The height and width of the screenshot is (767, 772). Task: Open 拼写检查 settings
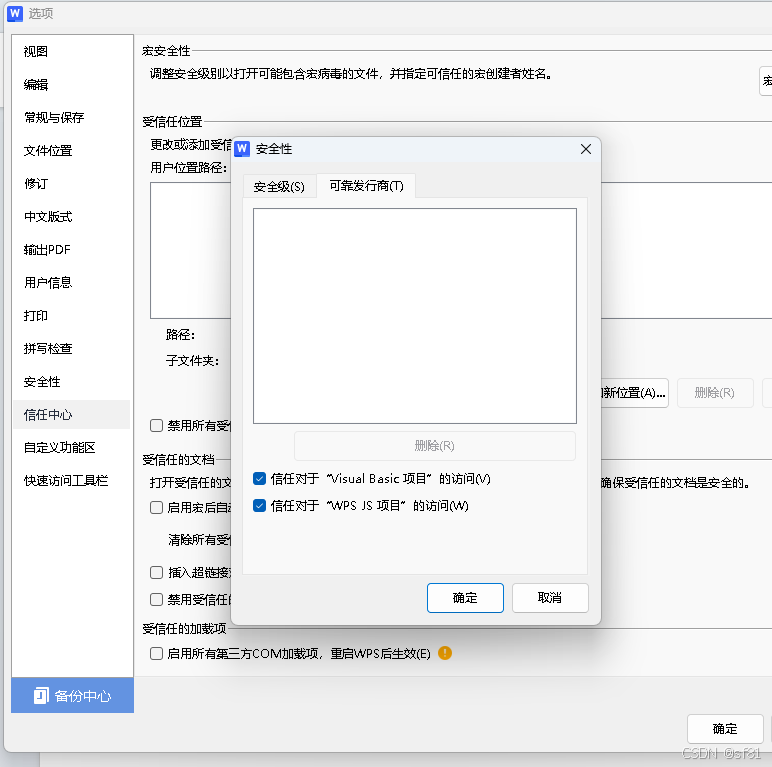click(71, 348)
